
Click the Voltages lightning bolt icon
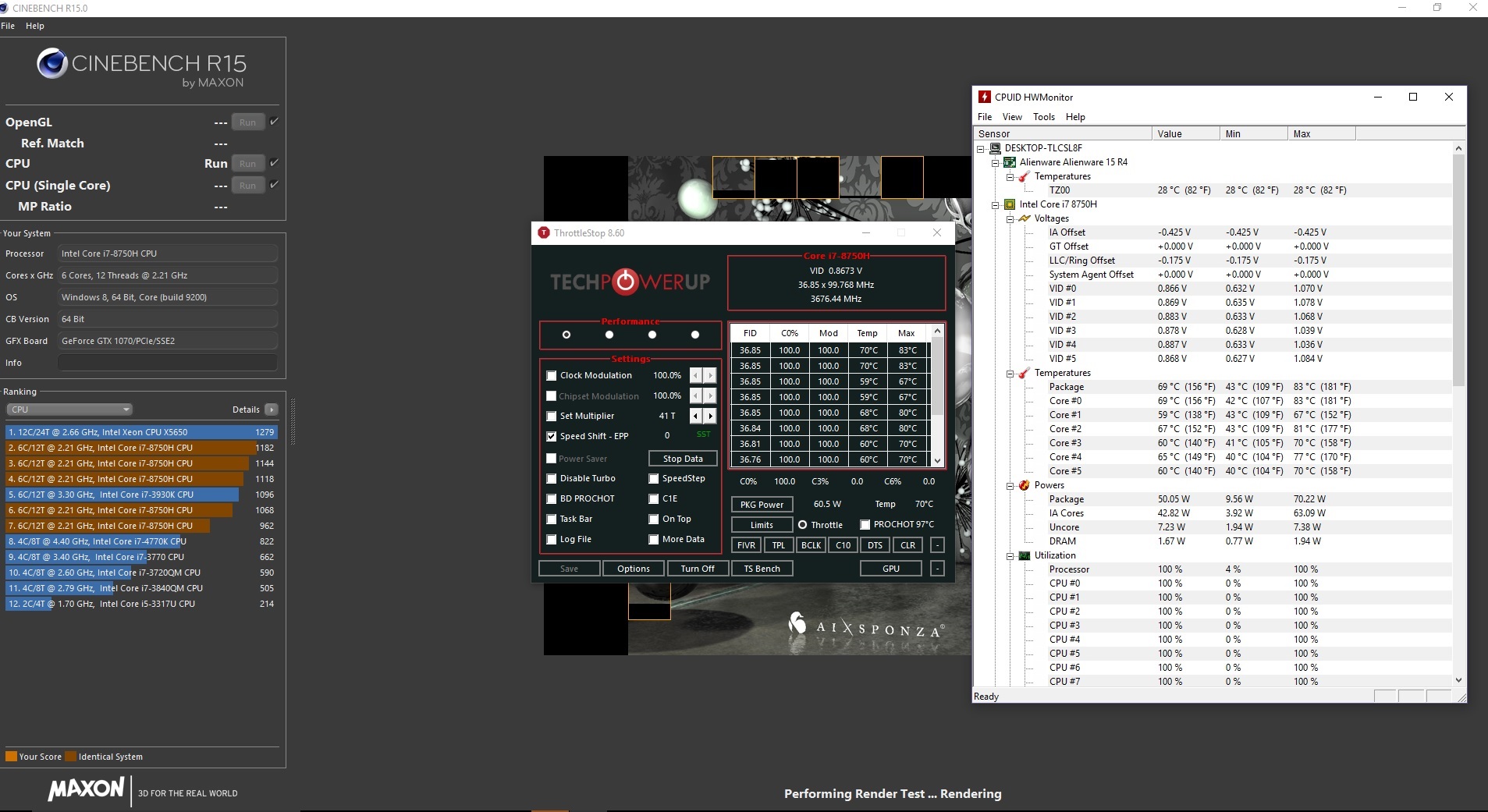(x=1025, y=218)
